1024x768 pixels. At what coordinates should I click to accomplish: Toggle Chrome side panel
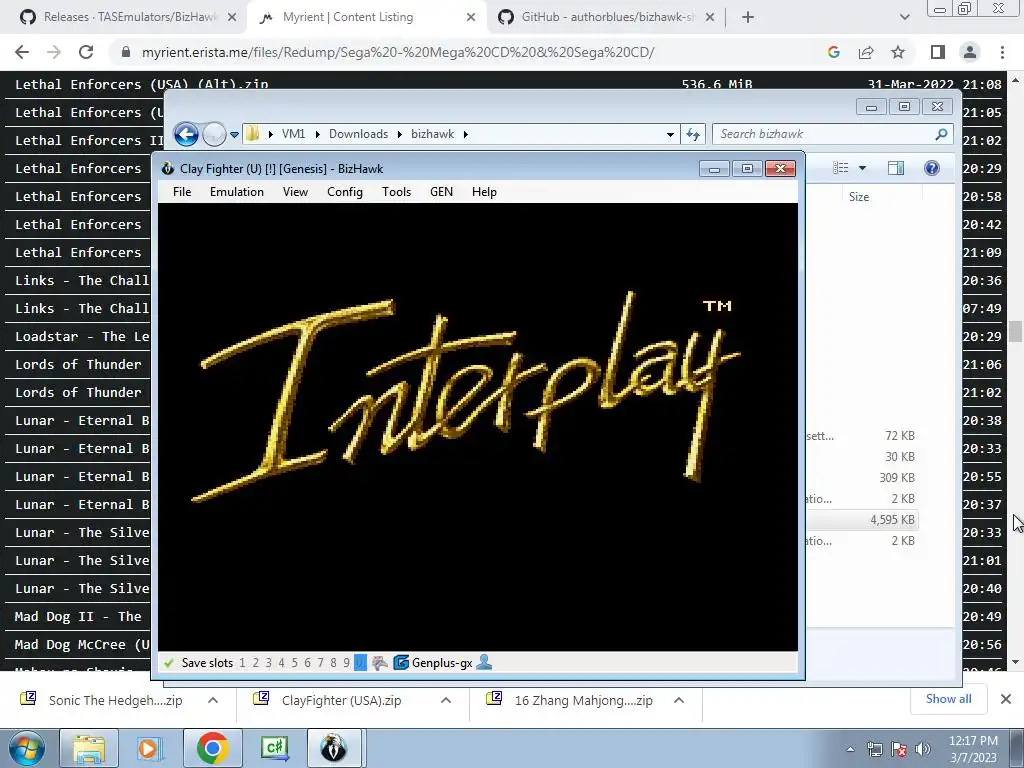click(x=938, y=52)
